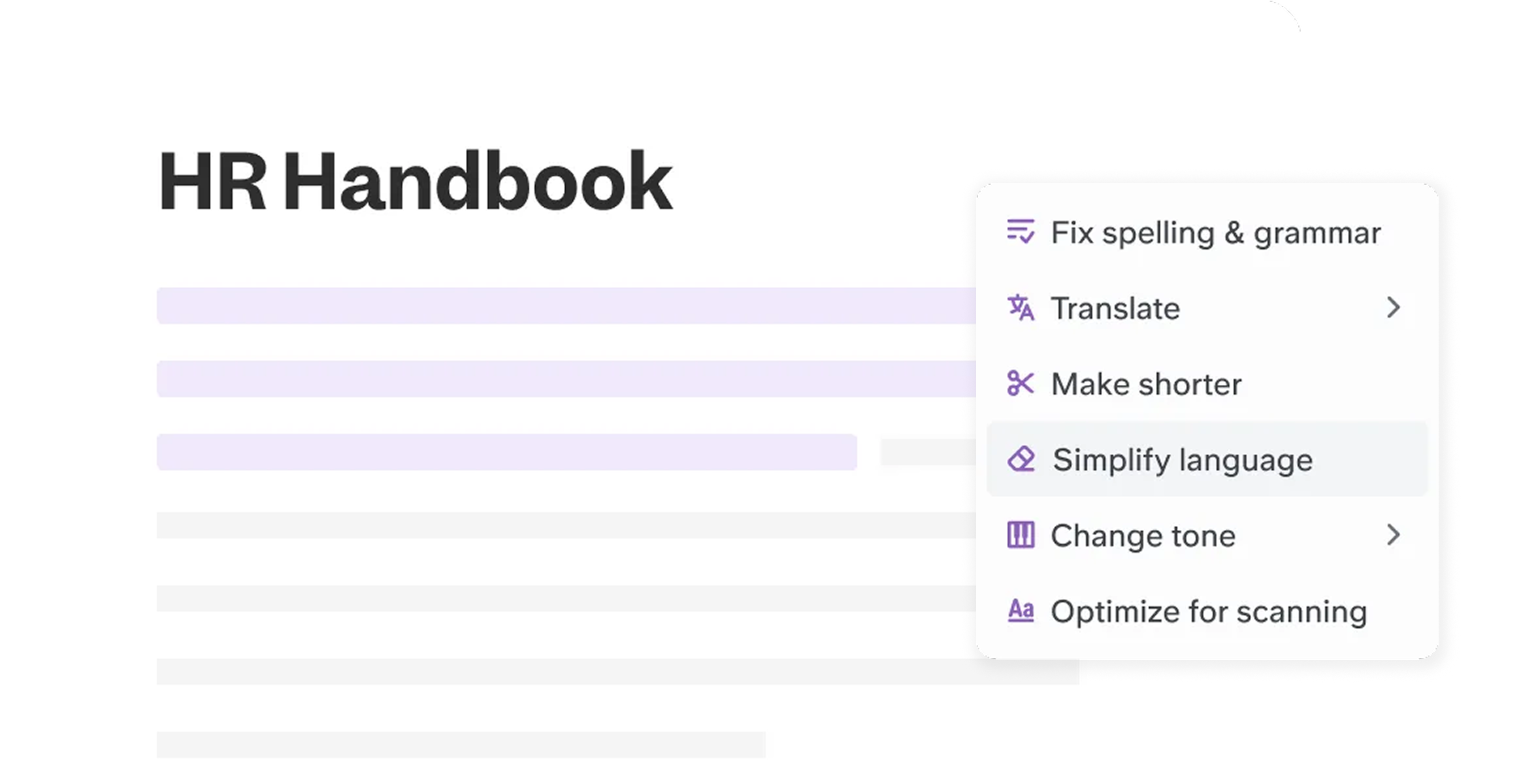Viewport: 1538px width, 784px height.
Task: Click the first highlighted purple text line
Action: pyautogui.click(x=566, y=306)
